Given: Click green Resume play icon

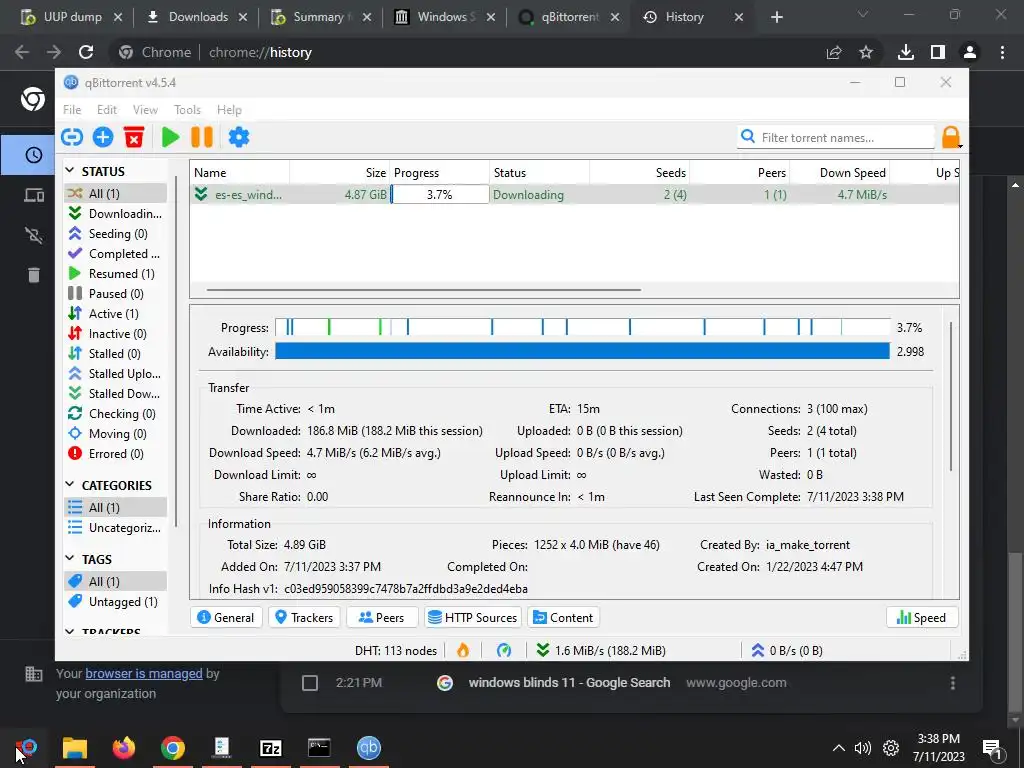Looking at the screenshot, I should coord(170,137).
